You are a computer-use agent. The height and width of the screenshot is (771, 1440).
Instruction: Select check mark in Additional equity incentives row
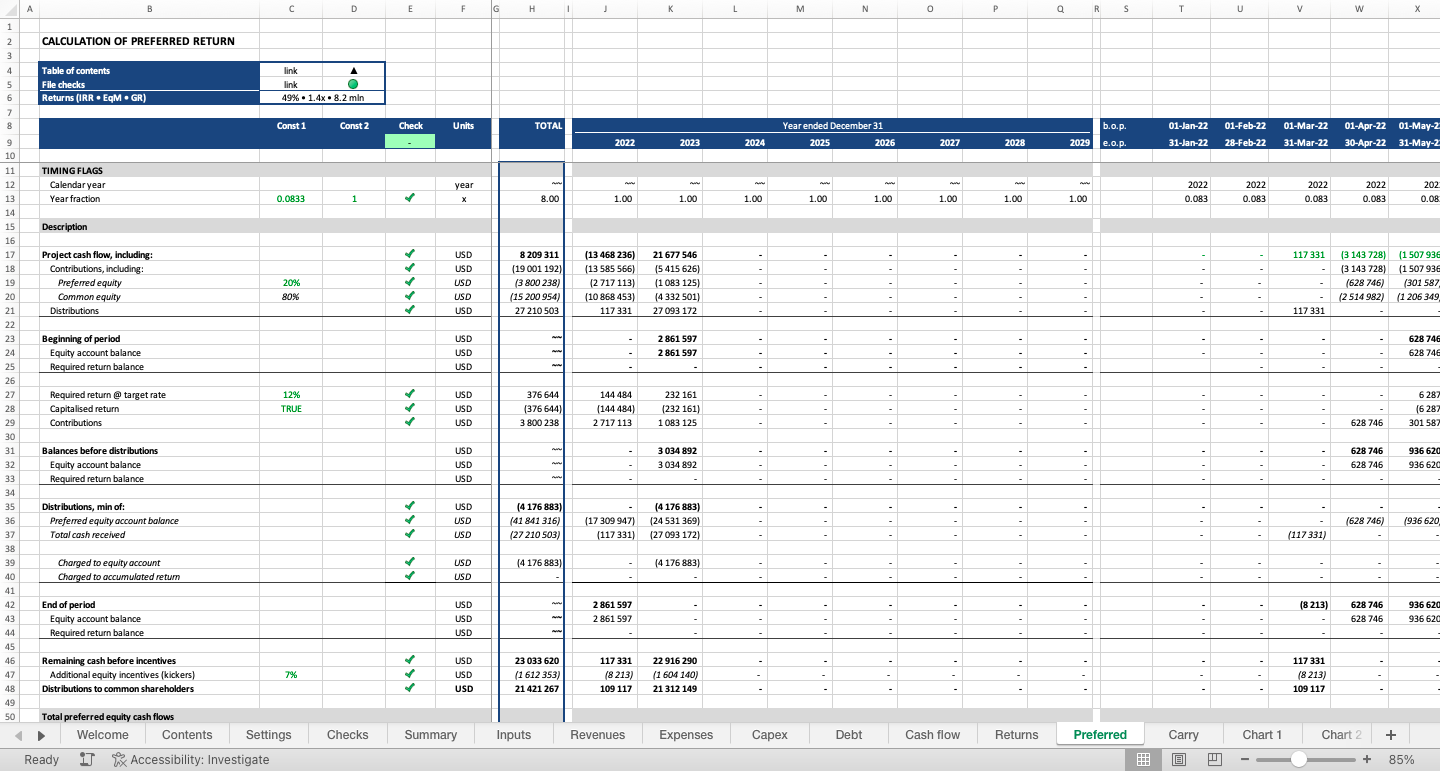click(410, 675)
